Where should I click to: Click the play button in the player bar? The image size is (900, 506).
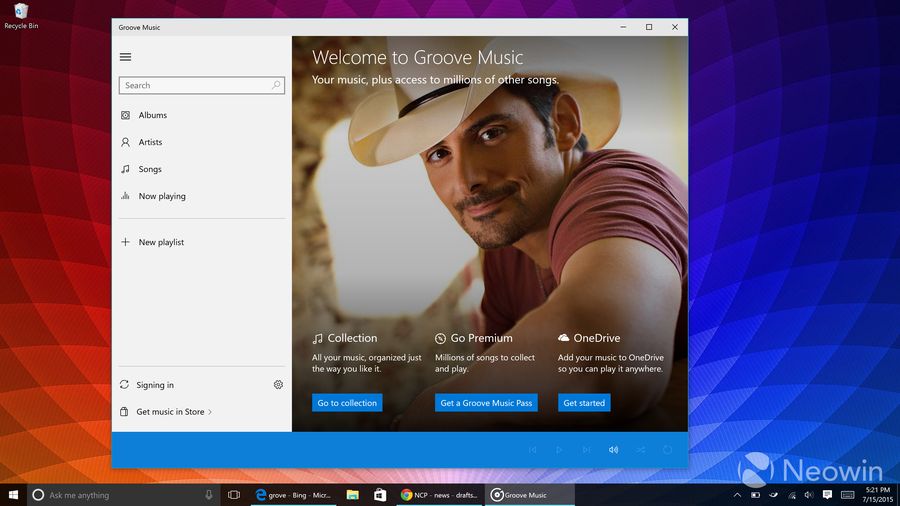(x=559, y=450)
